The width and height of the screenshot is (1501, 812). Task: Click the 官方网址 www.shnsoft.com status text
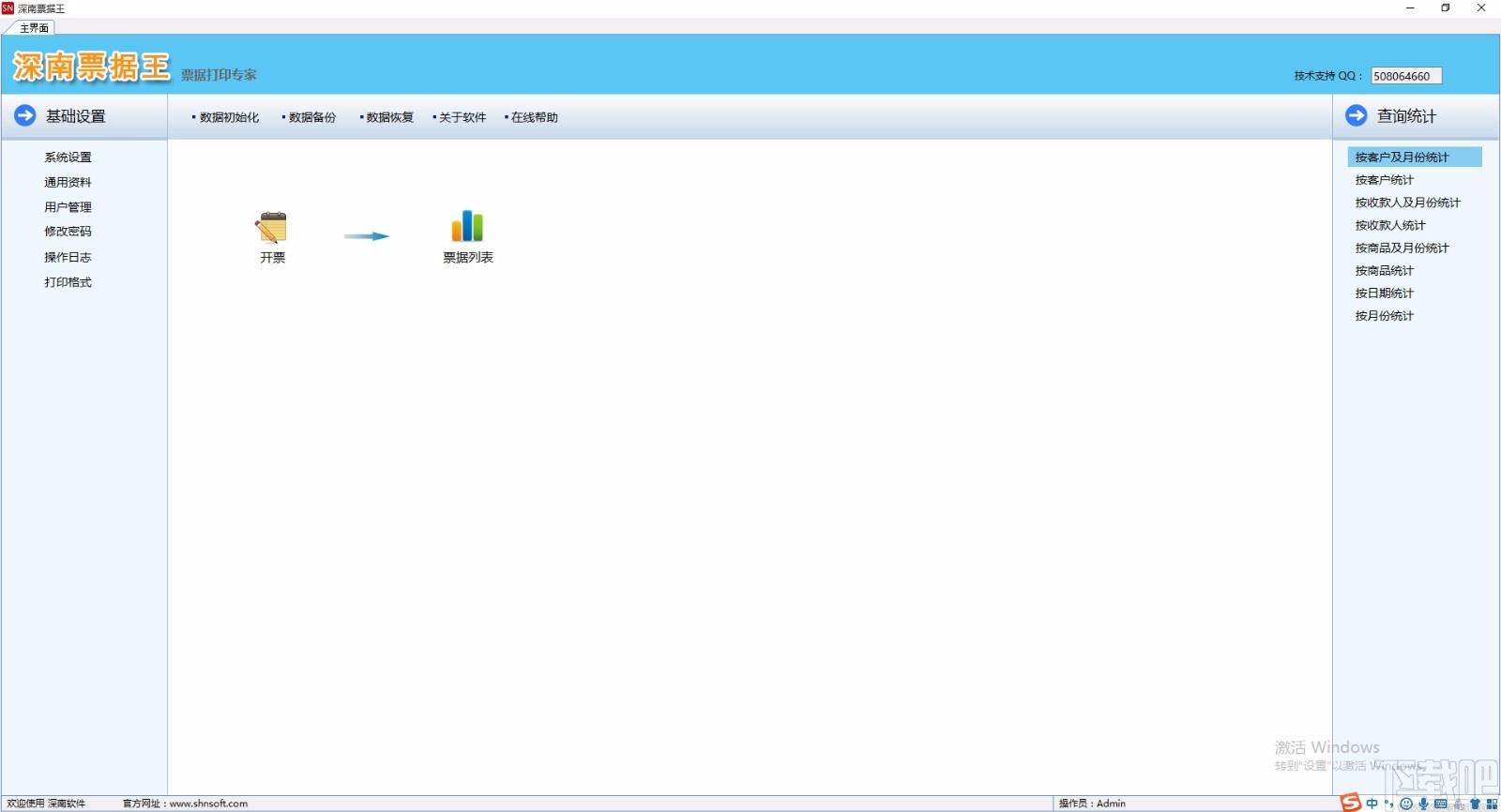coord(185,804)
